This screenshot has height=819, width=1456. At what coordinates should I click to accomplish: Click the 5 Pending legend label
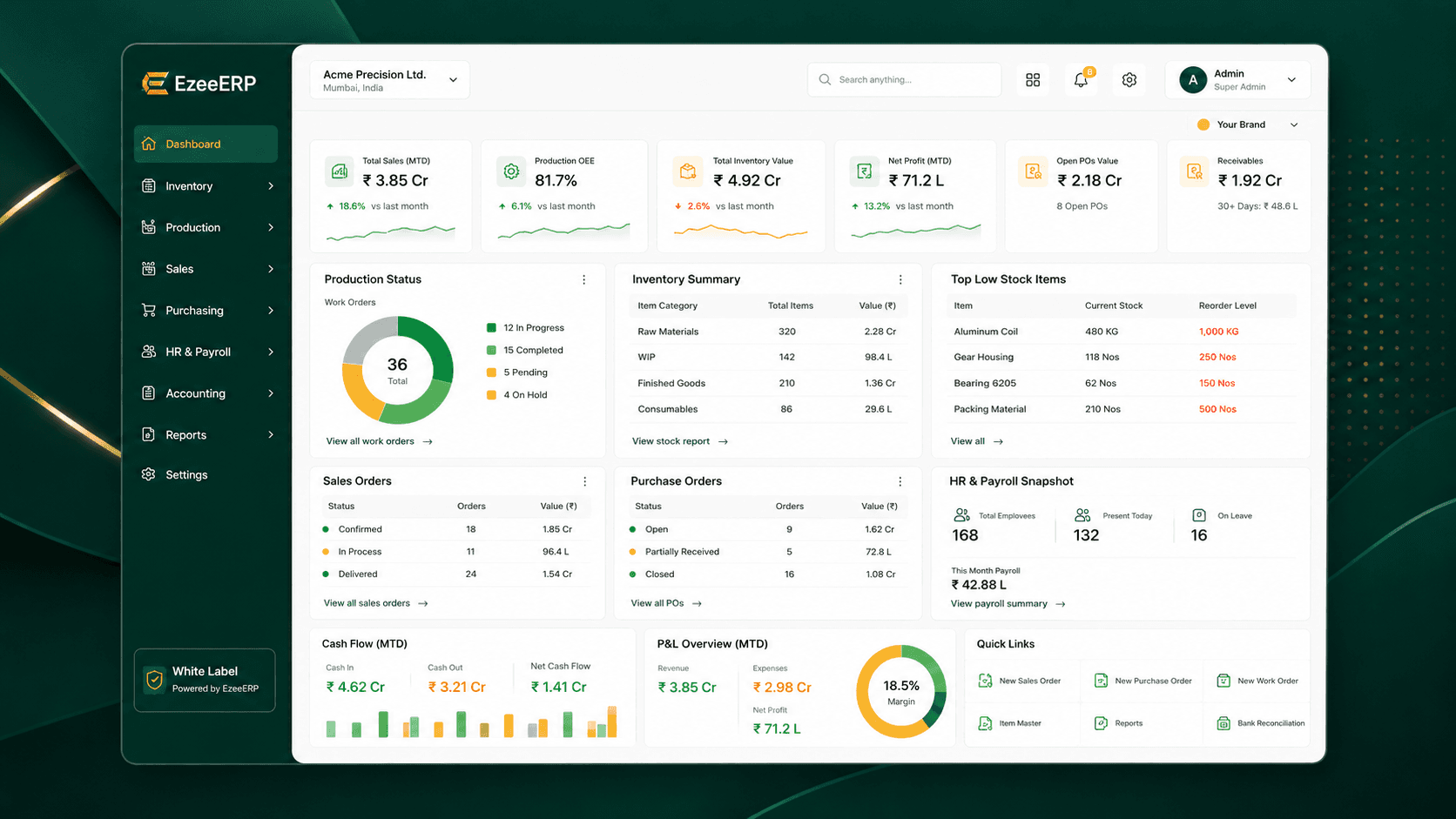[525, 373]
